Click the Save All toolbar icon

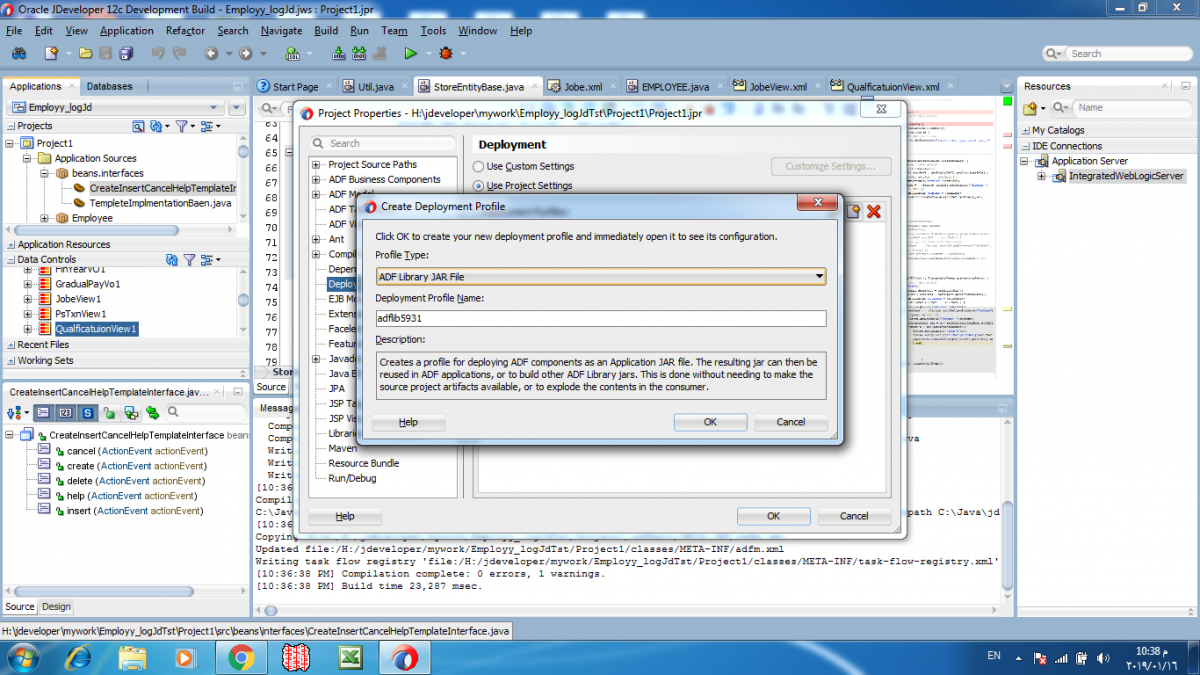(x=127, y=53)
